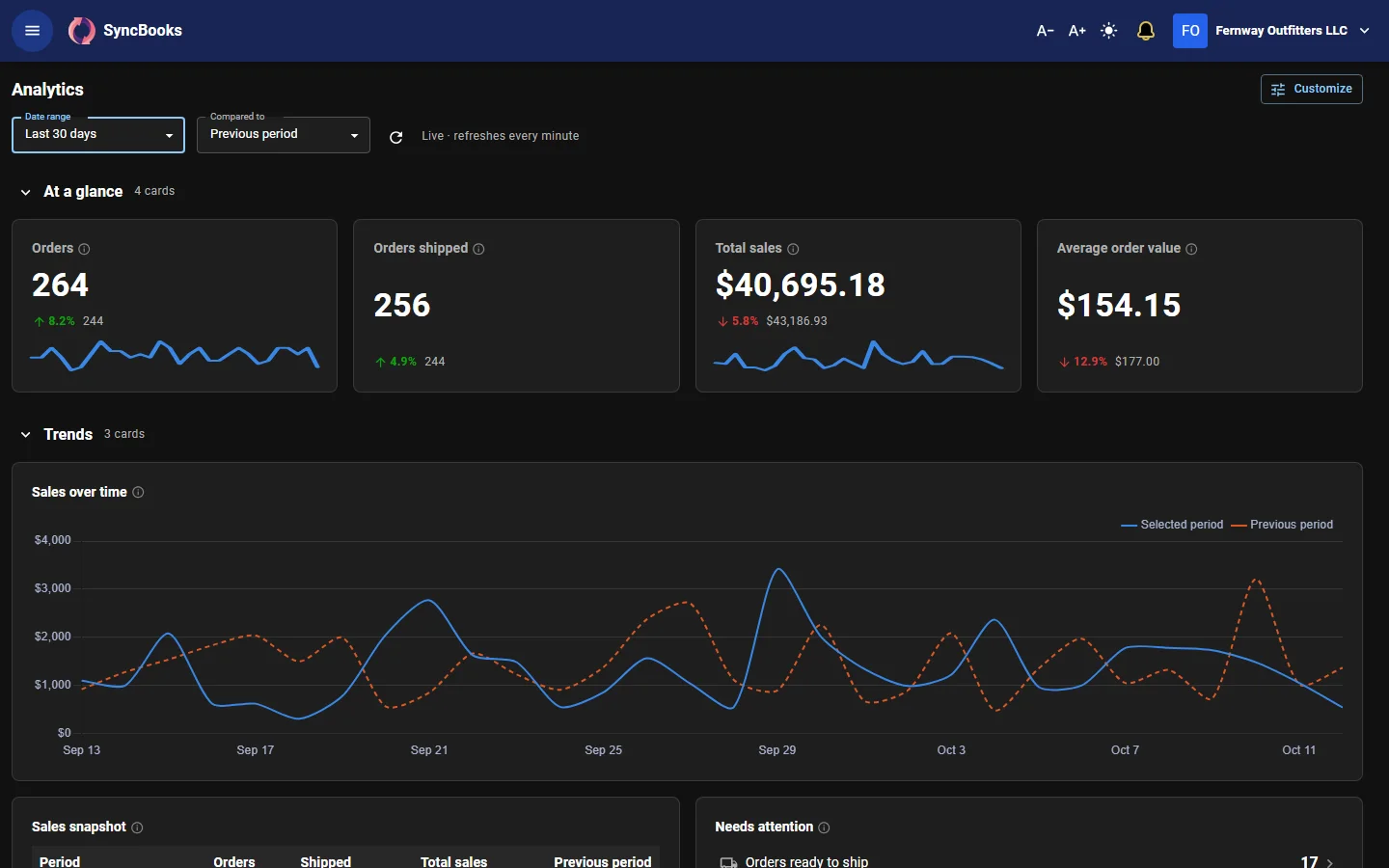Viewport: 1389px width, 868px height.
Task: Click the info icon next to Total sales
Action: pos(793,249)
